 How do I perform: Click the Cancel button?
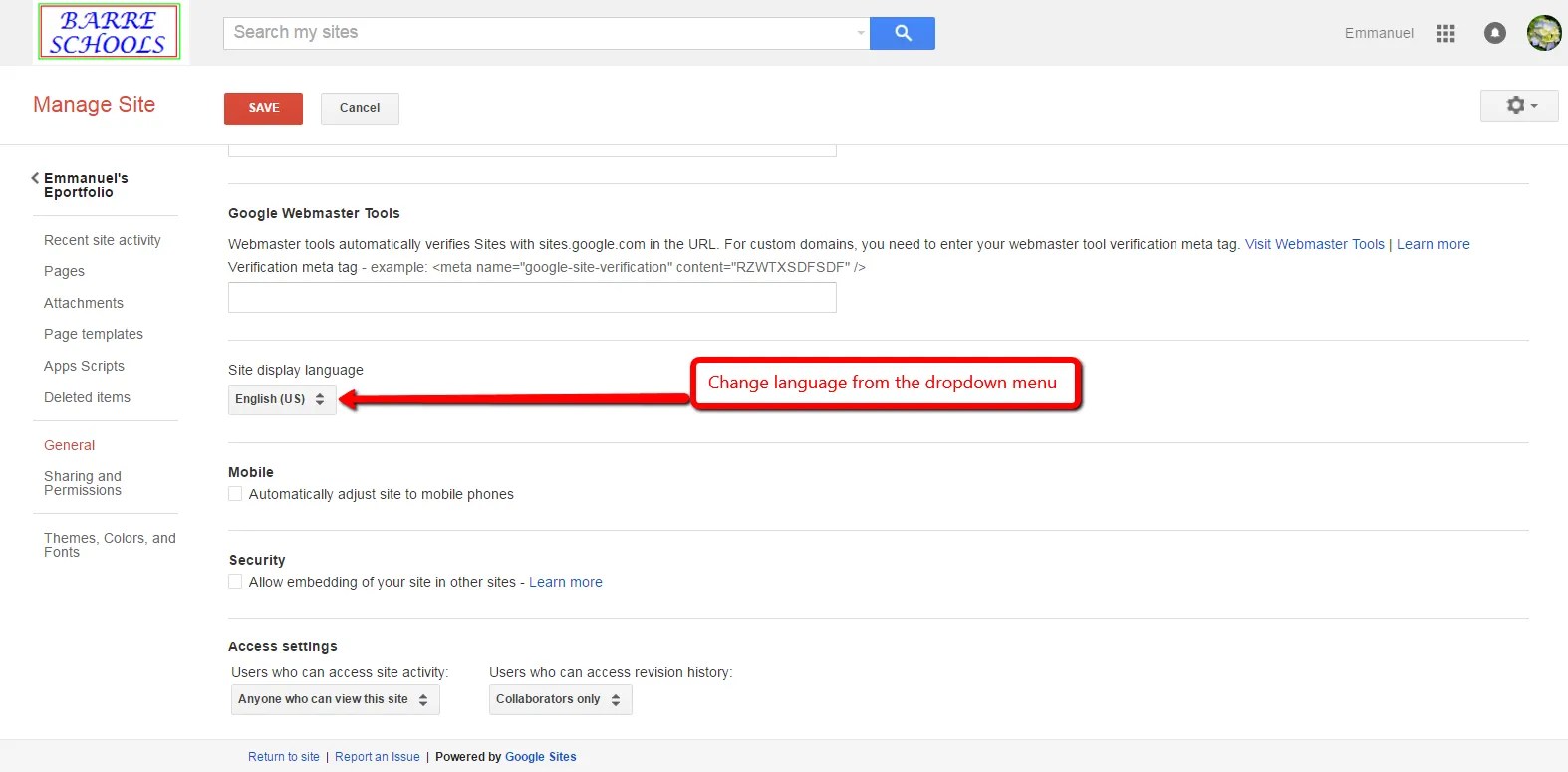click(360, 108)
